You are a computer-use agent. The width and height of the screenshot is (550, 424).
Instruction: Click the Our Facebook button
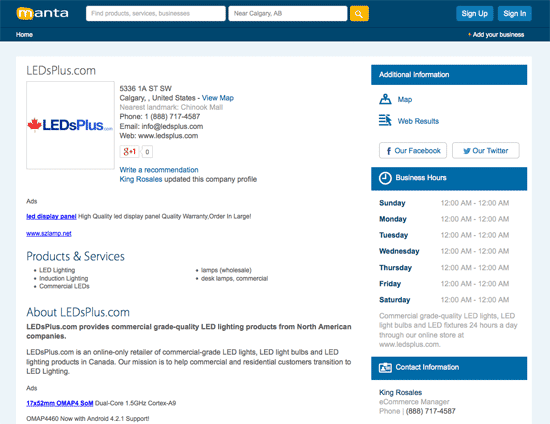(413, 150)
